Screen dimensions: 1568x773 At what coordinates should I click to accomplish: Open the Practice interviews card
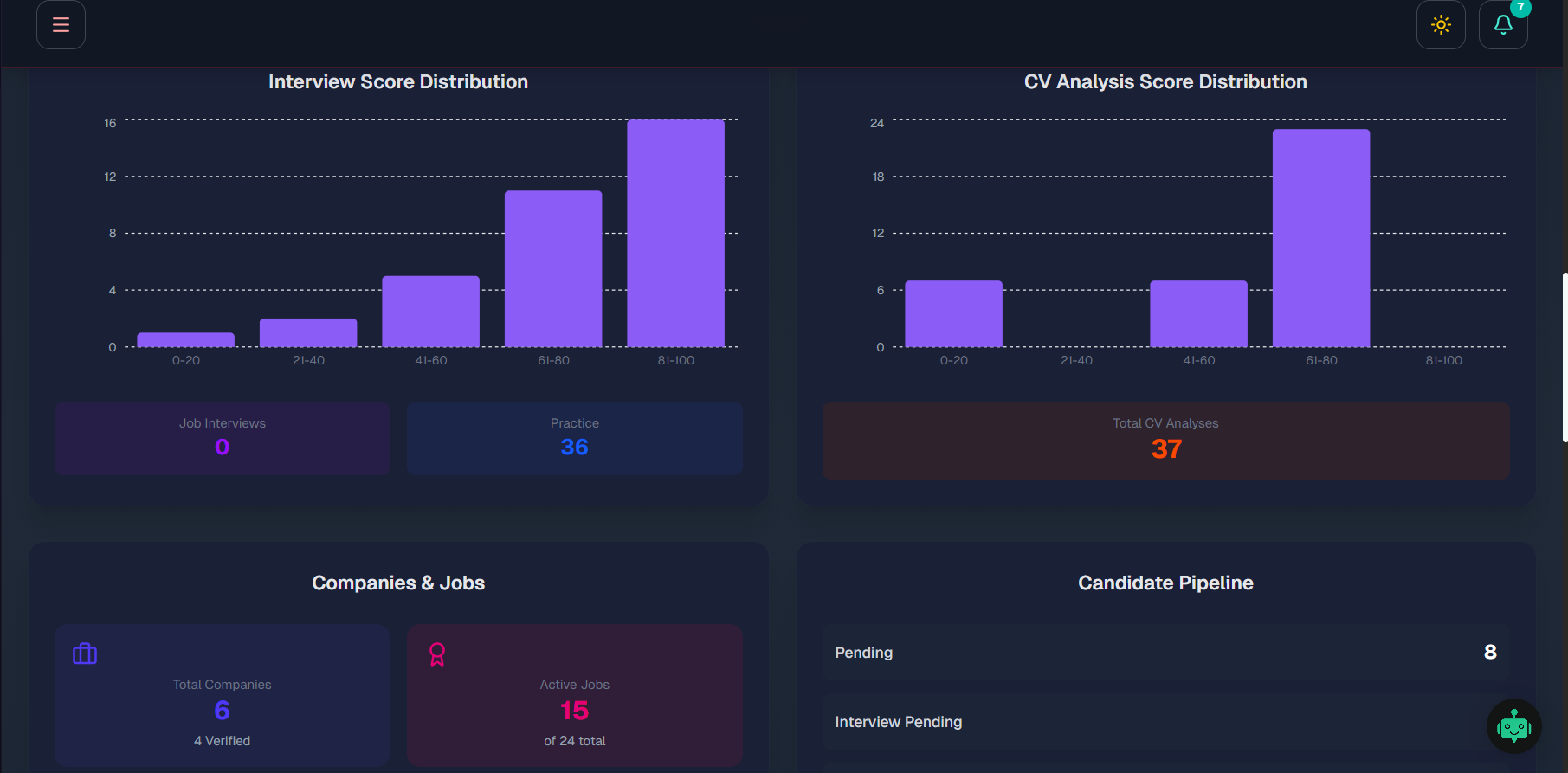click(x=575, y=438)
